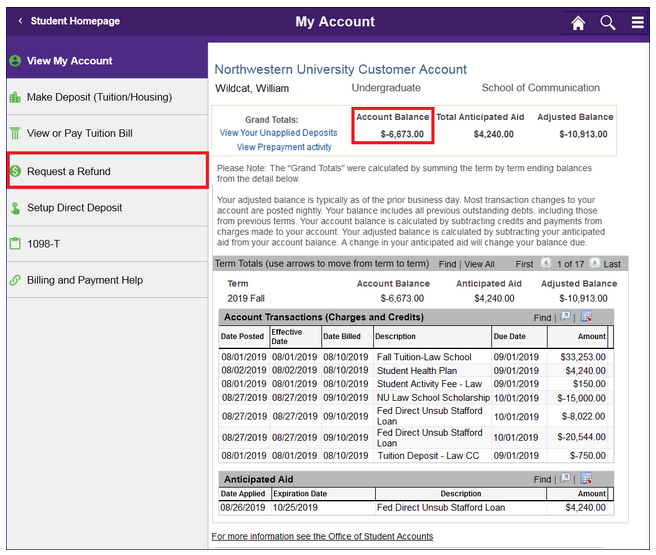The width and height of the screenshot is (656, 555).
Task: Click the chain link icon for Billing Help
Action: [15, 280]
